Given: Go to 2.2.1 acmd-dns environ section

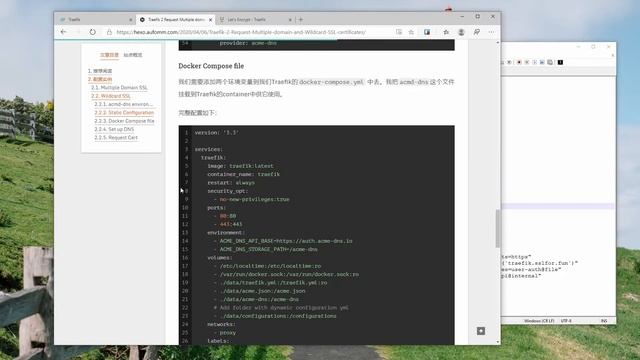Looking at the screenshot, I should [x=124, y=104].
